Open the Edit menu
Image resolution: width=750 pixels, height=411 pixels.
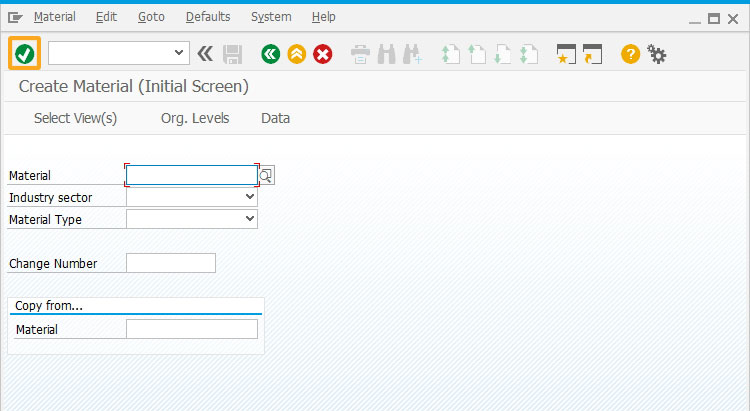point(106,17)
